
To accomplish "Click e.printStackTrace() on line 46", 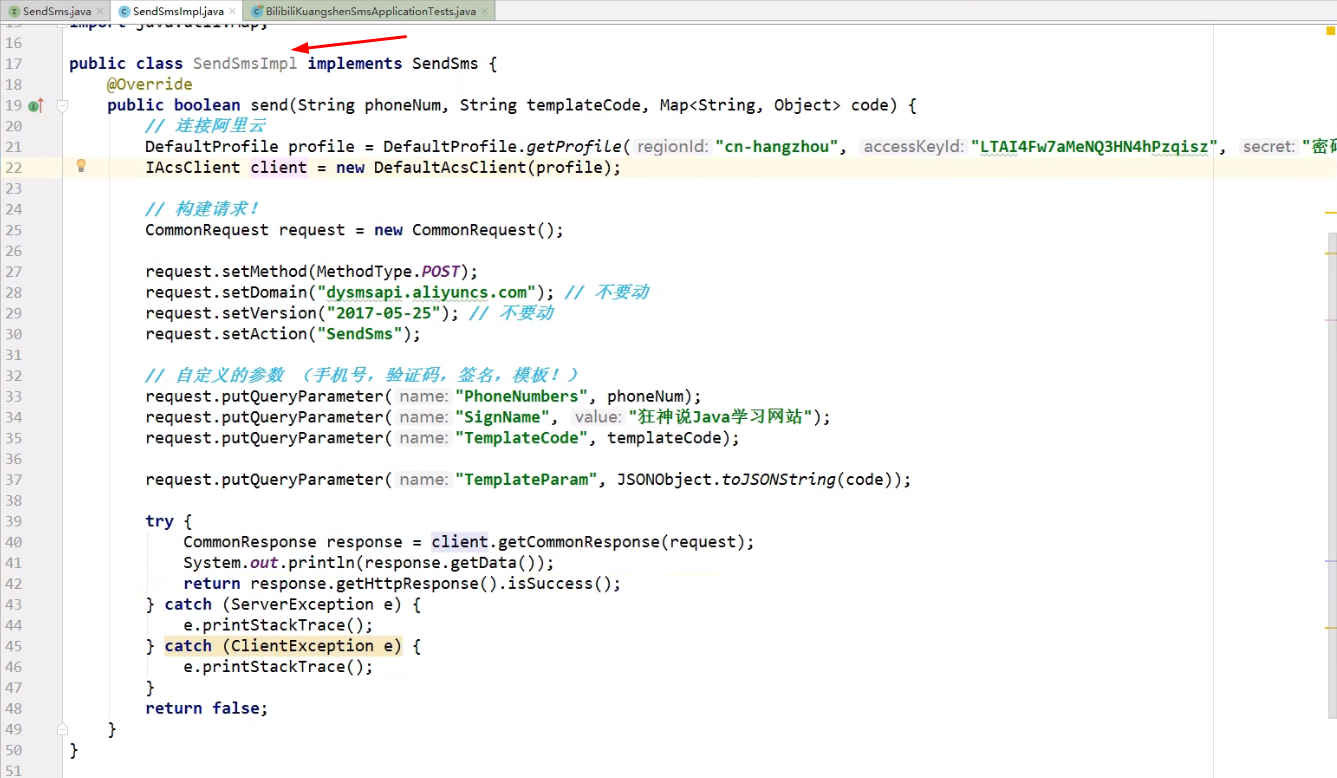I will 278,667.
